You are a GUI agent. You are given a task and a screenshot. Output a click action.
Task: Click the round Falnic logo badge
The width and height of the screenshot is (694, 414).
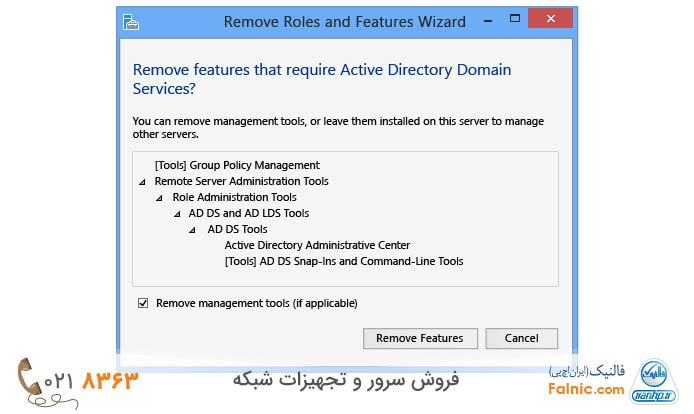tap(656, 381)
